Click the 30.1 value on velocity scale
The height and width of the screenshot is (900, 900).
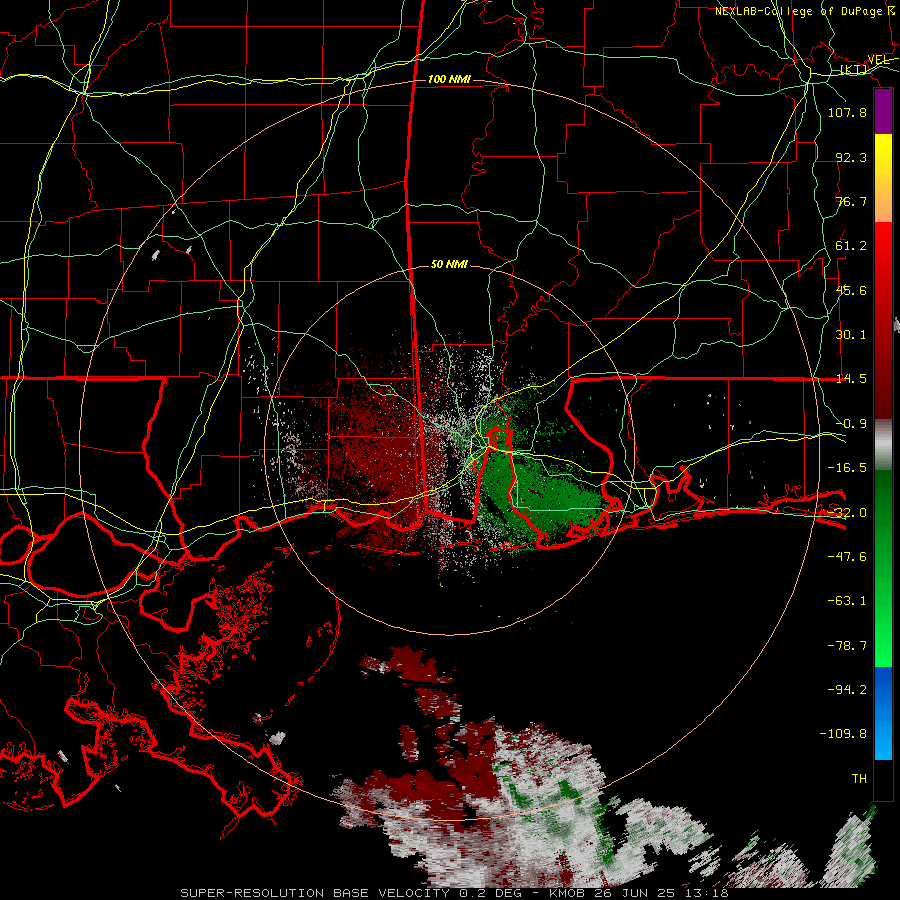tap(851, 334)
